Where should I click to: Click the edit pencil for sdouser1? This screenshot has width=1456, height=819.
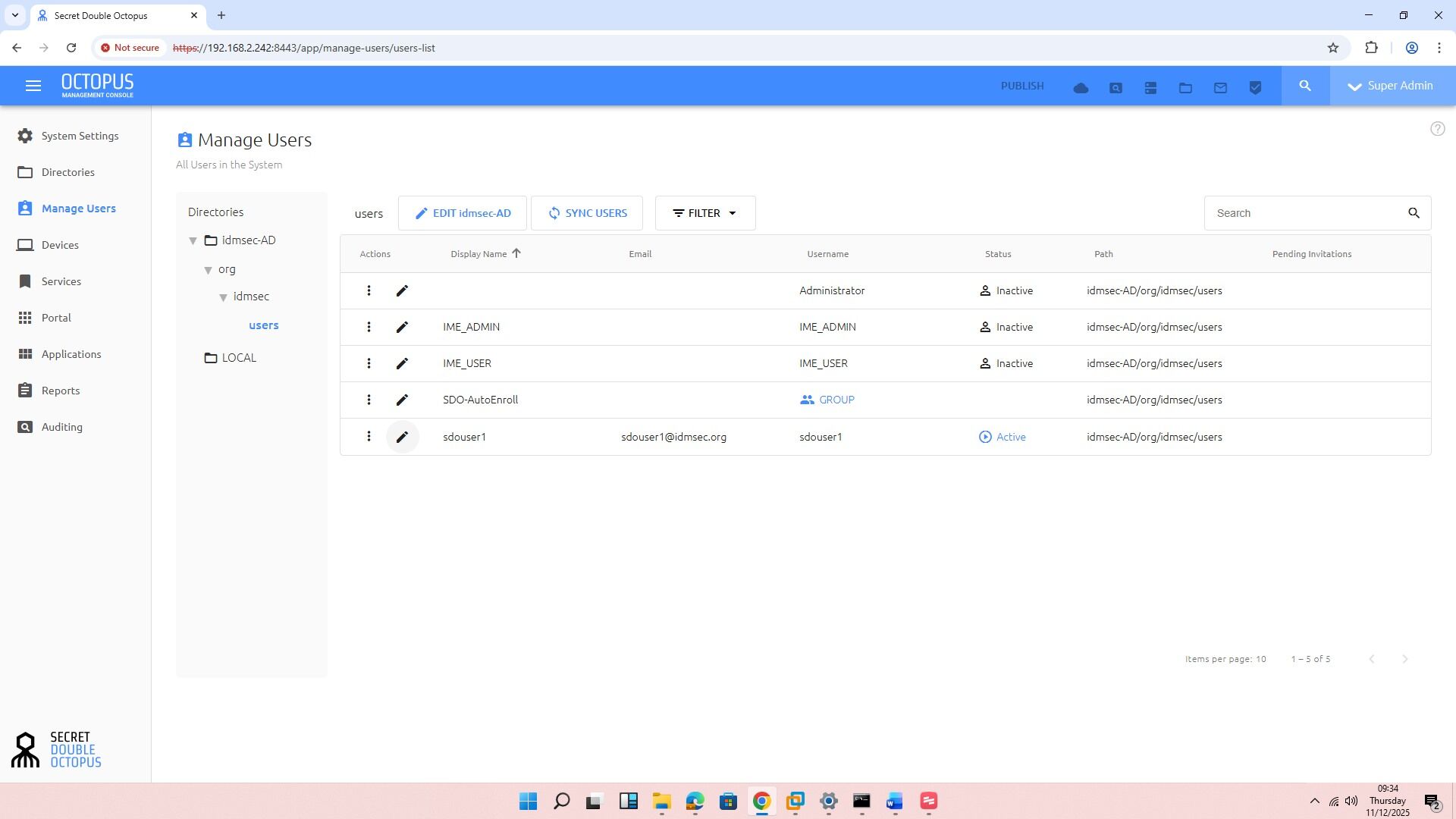(402, 437)
